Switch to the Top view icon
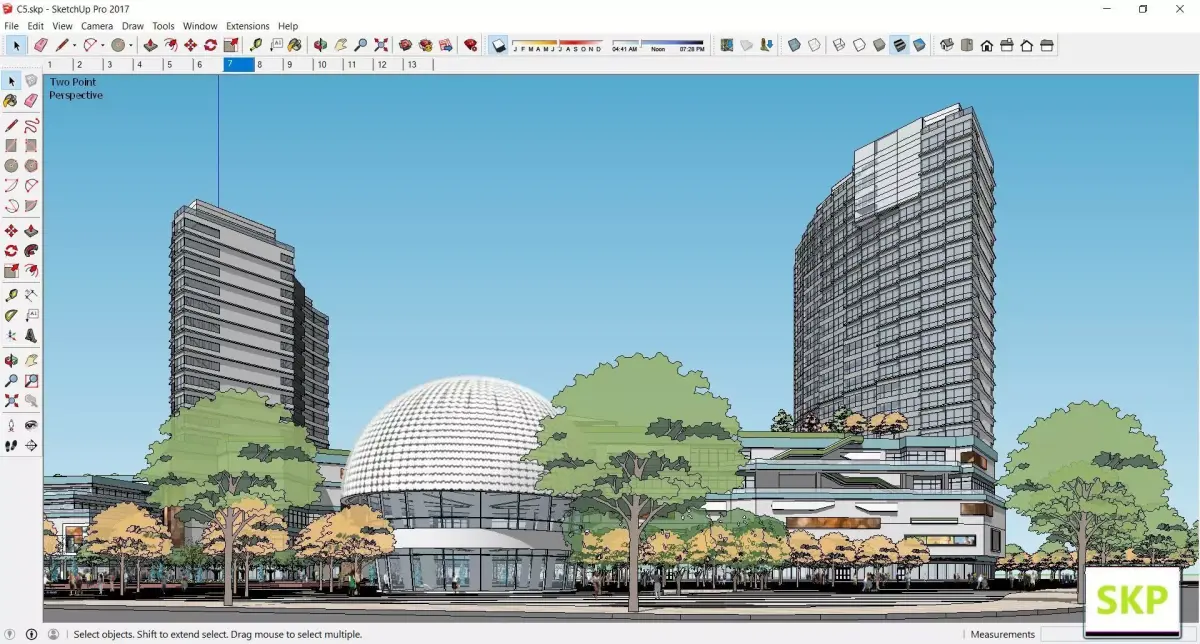This screenshot has height=644, width=1200. [967, 45]
